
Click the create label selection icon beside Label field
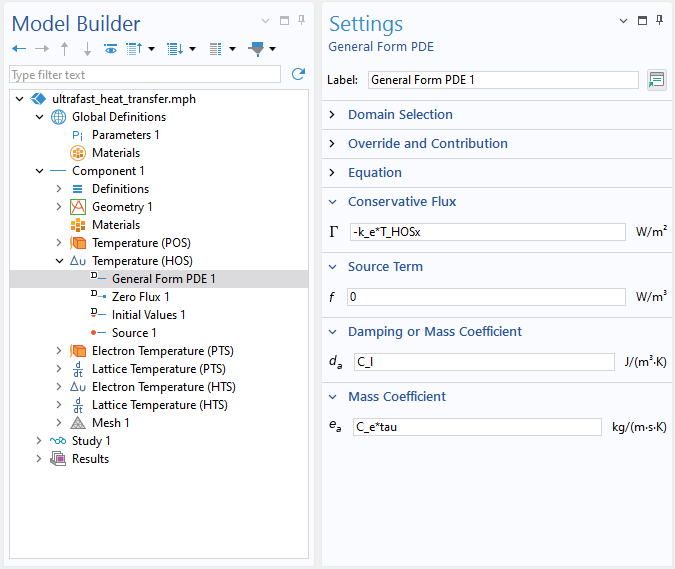point(656,80)
